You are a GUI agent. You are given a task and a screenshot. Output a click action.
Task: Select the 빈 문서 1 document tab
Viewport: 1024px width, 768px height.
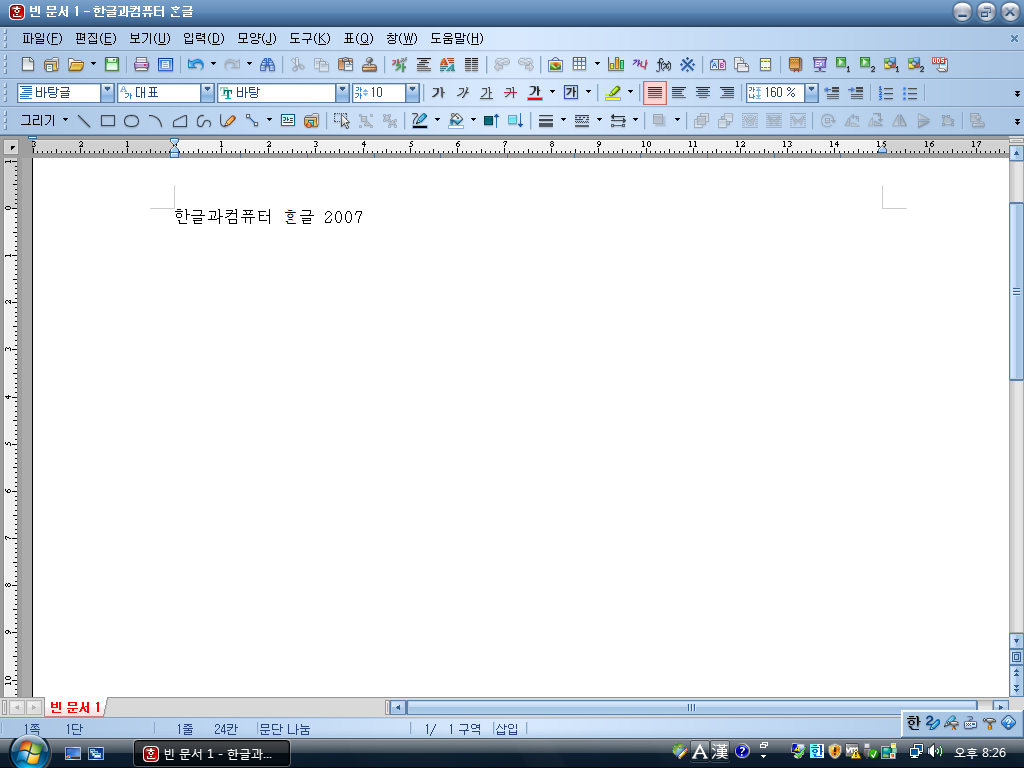pos(75,707)
